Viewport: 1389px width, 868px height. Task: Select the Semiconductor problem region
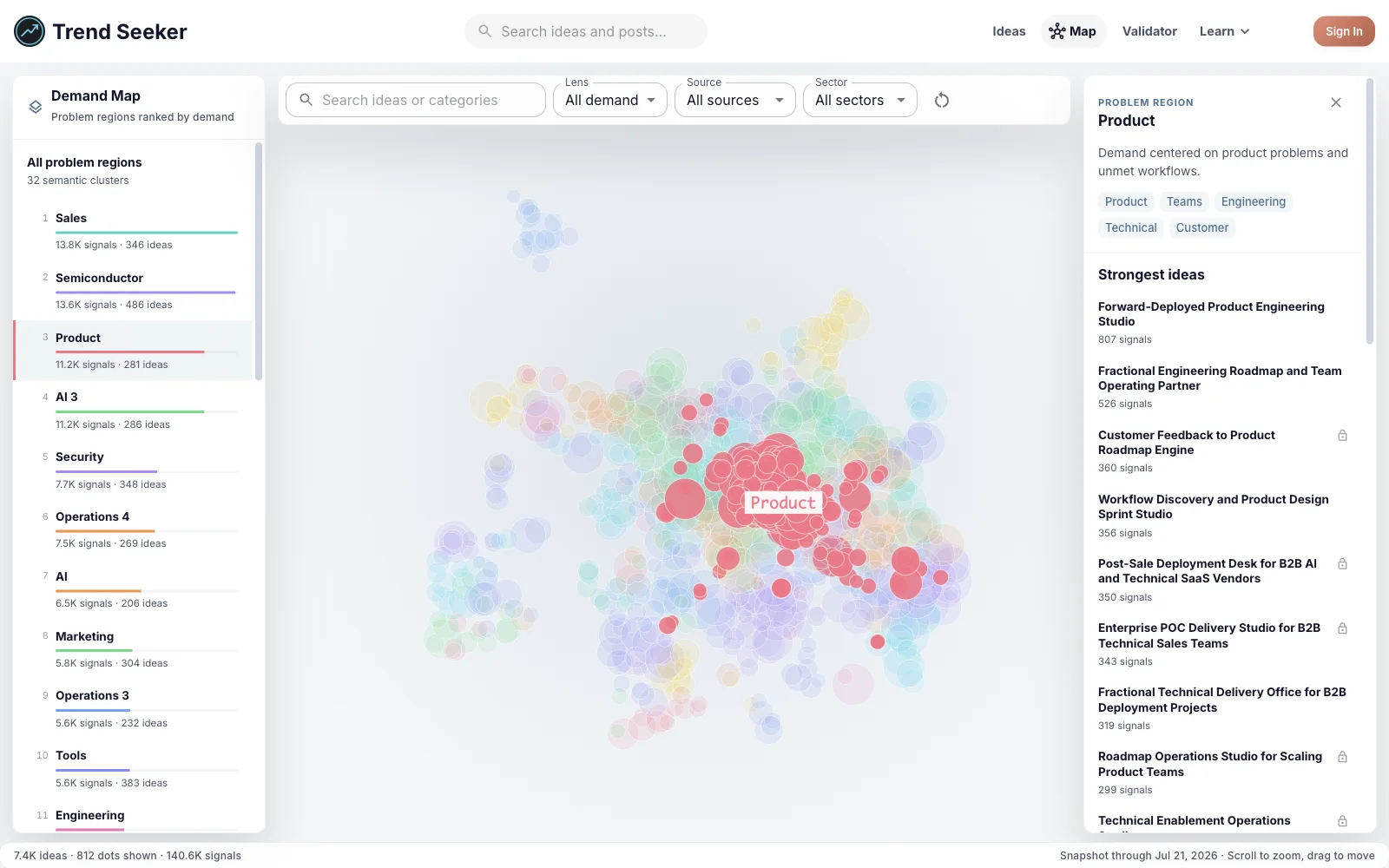(133, 292)
